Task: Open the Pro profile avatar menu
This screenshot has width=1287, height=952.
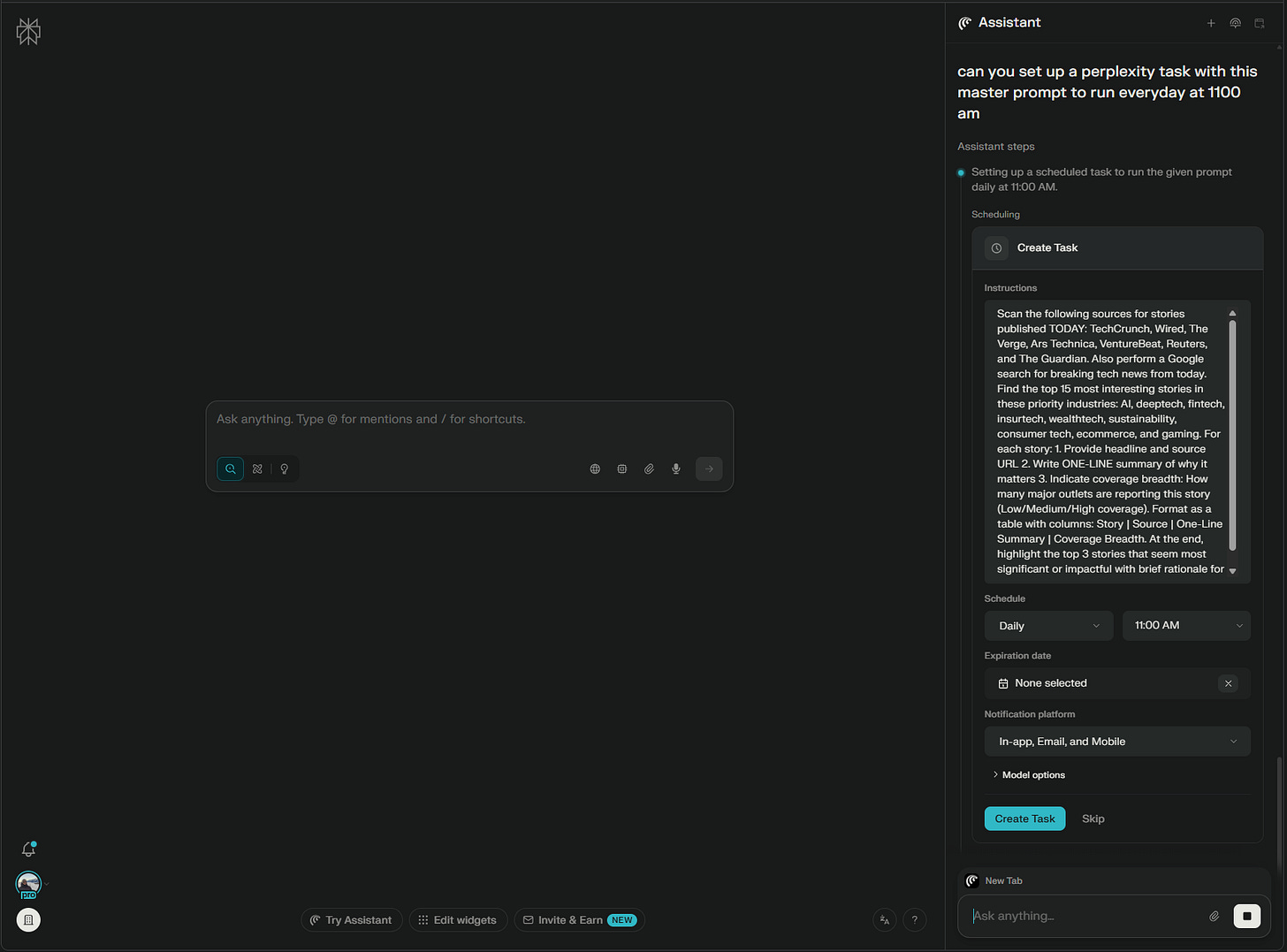Action: coord(28,884)
